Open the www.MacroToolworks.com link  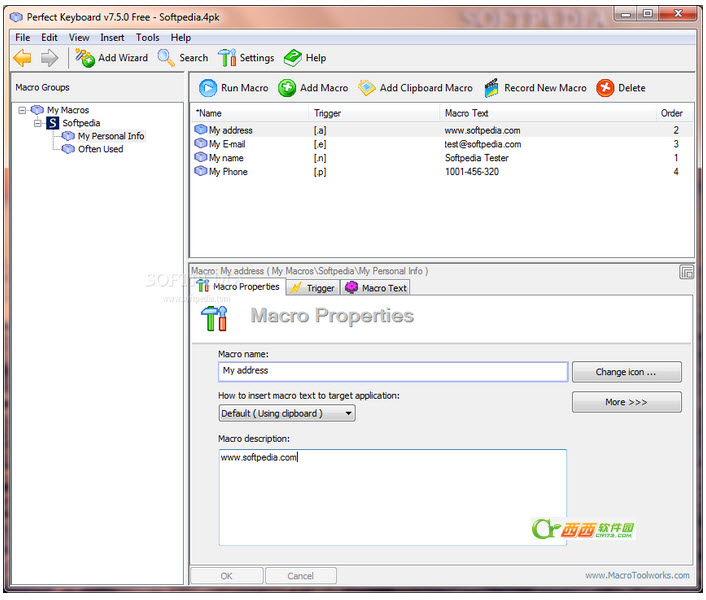coord(637,575)
